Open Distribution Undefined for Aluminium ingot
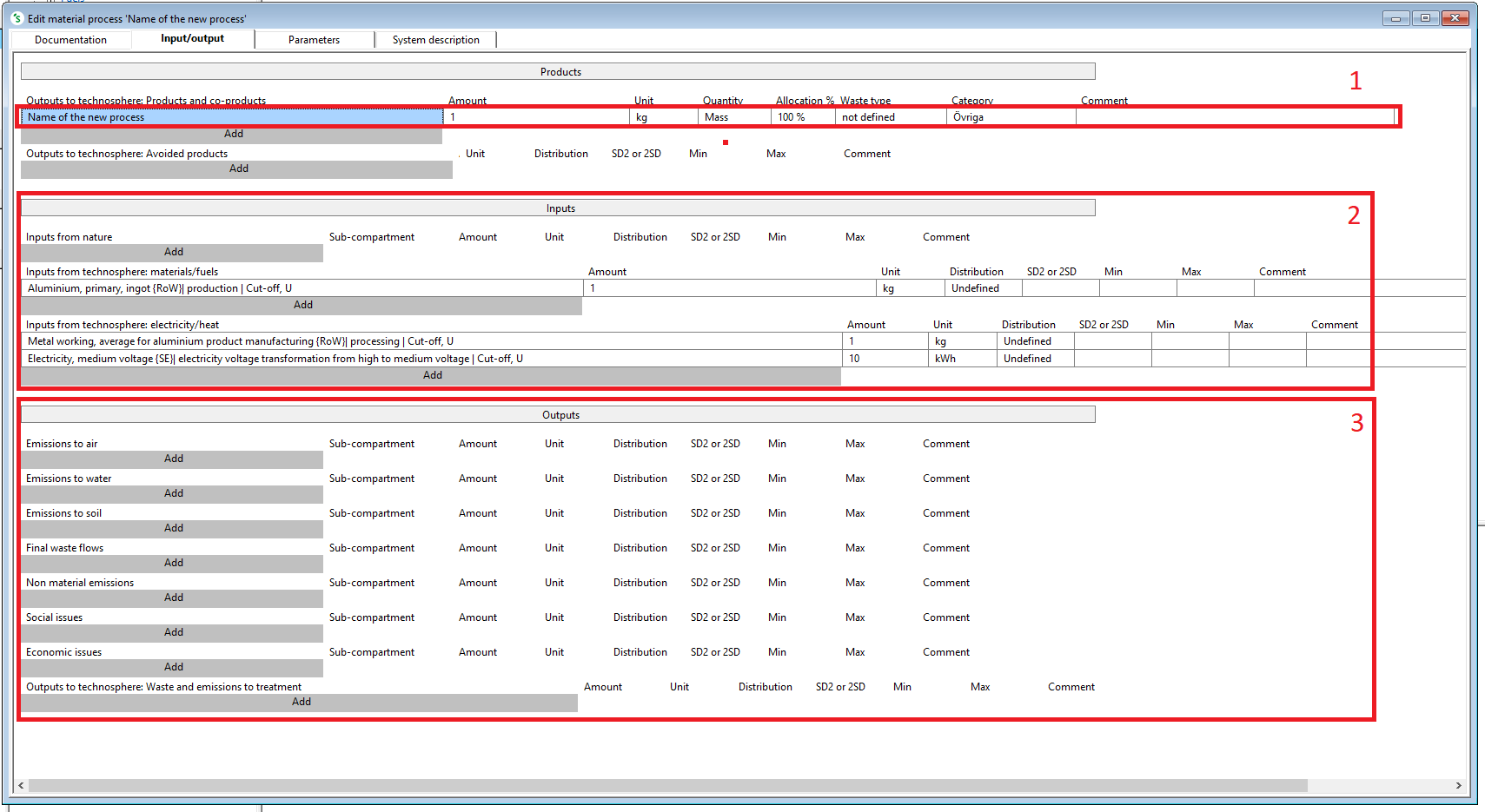This screenshot has height=812, width=1485. coord(983,288)
